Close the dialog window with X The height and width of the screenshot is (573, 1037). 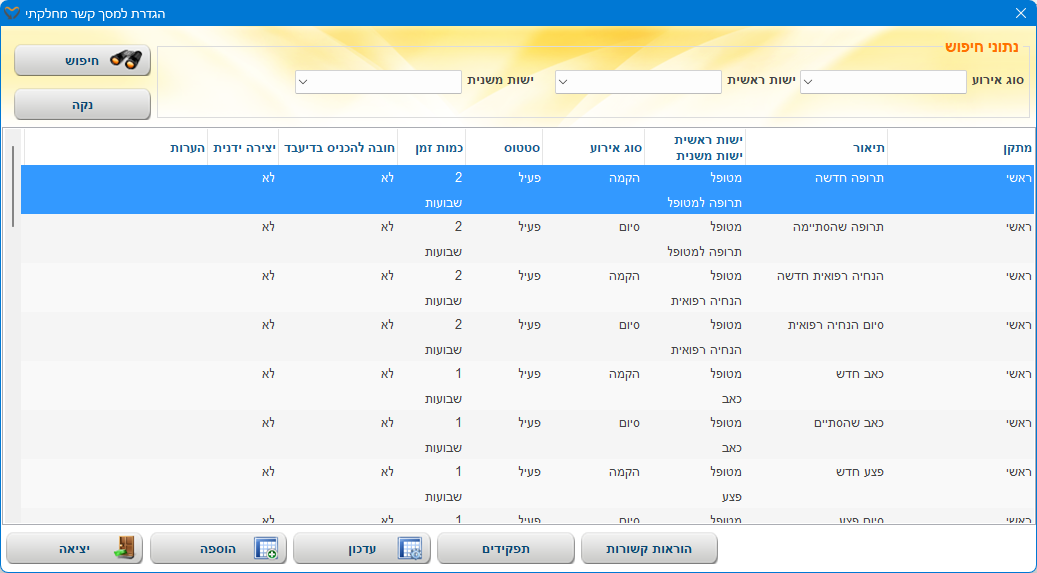coord(1020,13)
